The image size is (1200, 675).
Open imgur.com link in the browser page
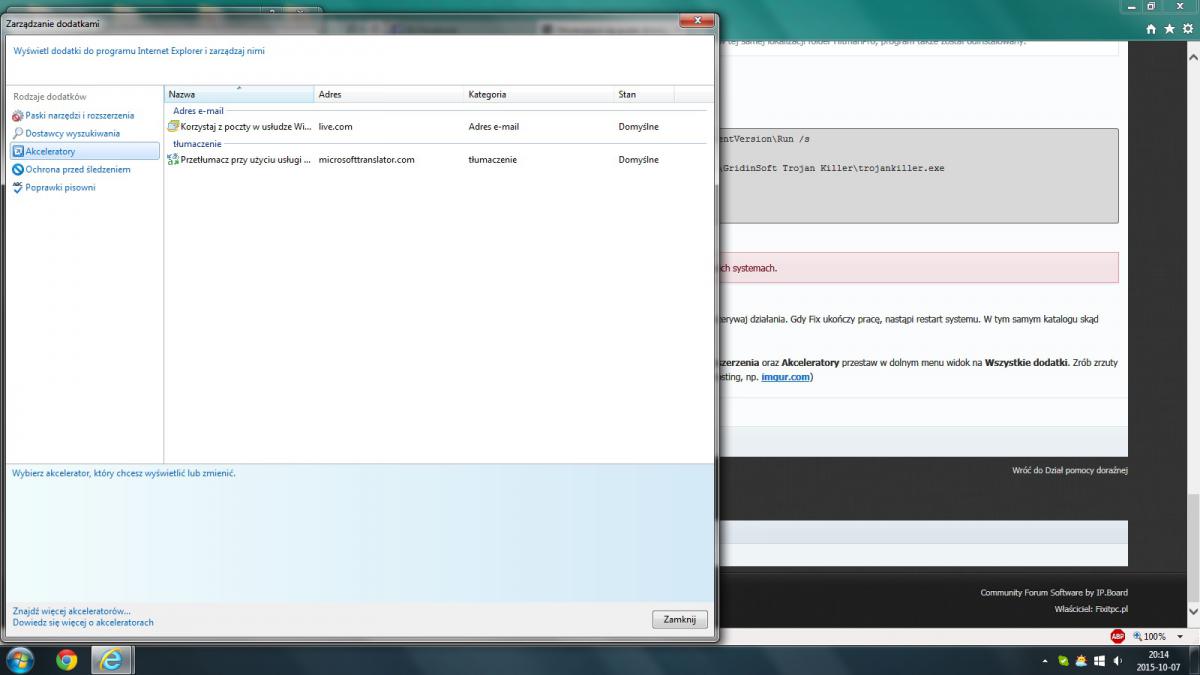pyautogui.click(x=785, y=377)
